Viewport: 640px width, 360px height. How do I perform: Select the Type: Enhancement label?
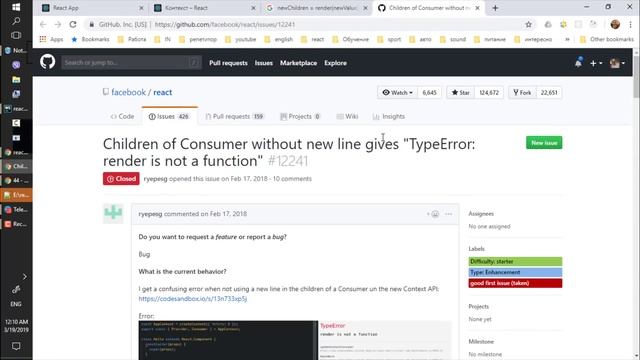coord(515,272)
